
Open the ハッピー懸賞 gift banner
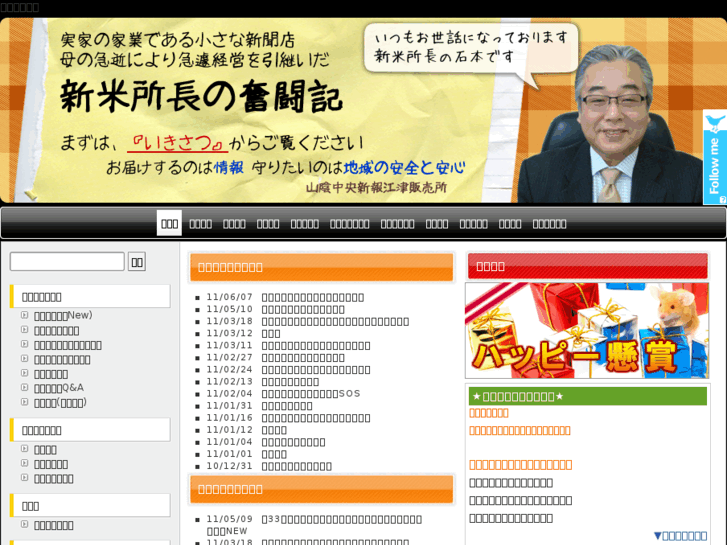click(587, 330)
